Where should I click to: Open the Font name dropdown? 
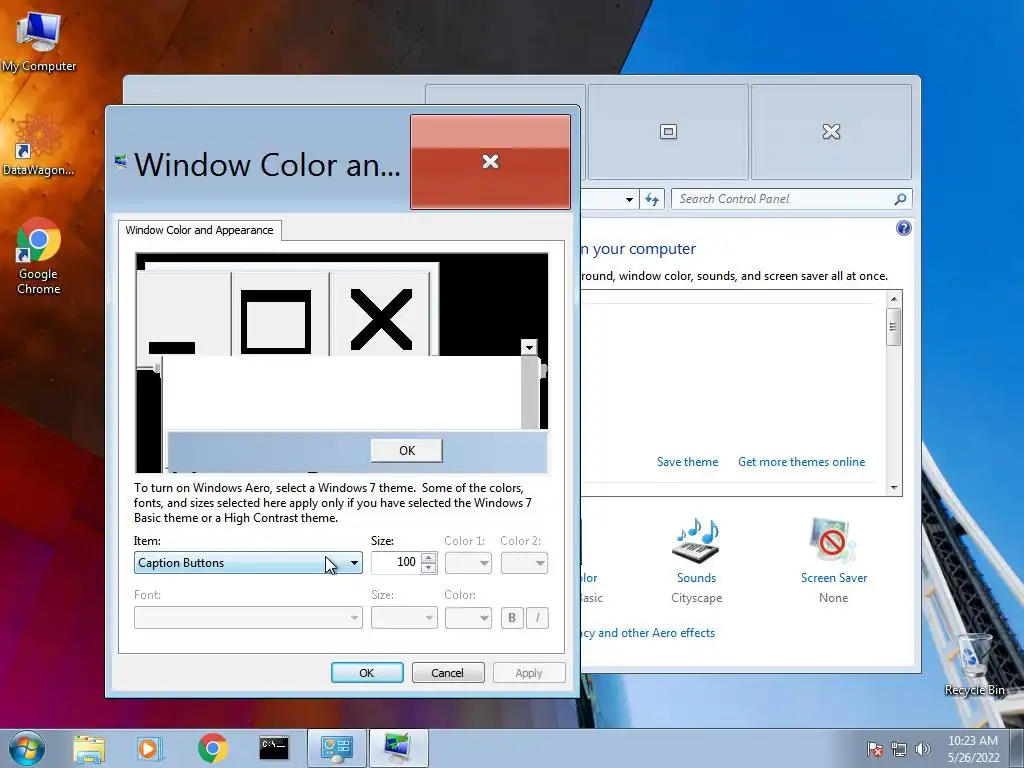248,618
